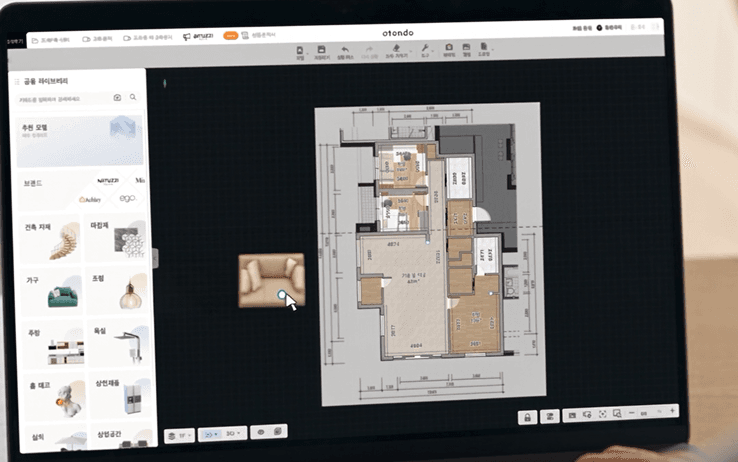The image size is (738, 462).
Task: Click the image gallery icon in the toolbar
Action: pos(466,47)
